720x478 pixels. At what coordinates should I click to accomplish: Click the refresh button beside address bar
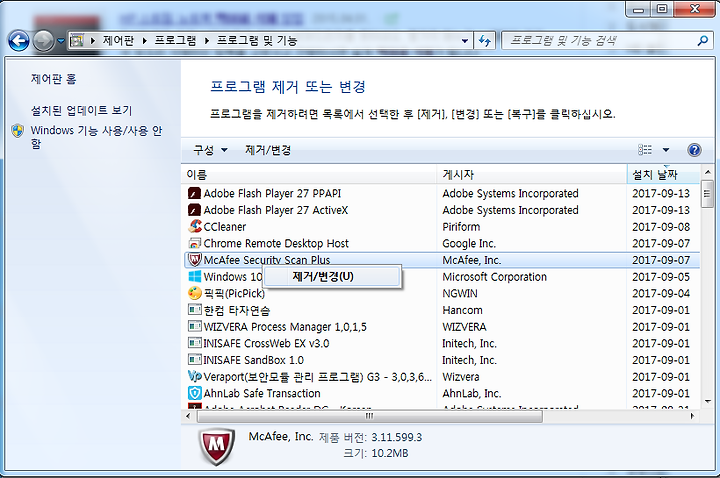[x=485, y=41]
